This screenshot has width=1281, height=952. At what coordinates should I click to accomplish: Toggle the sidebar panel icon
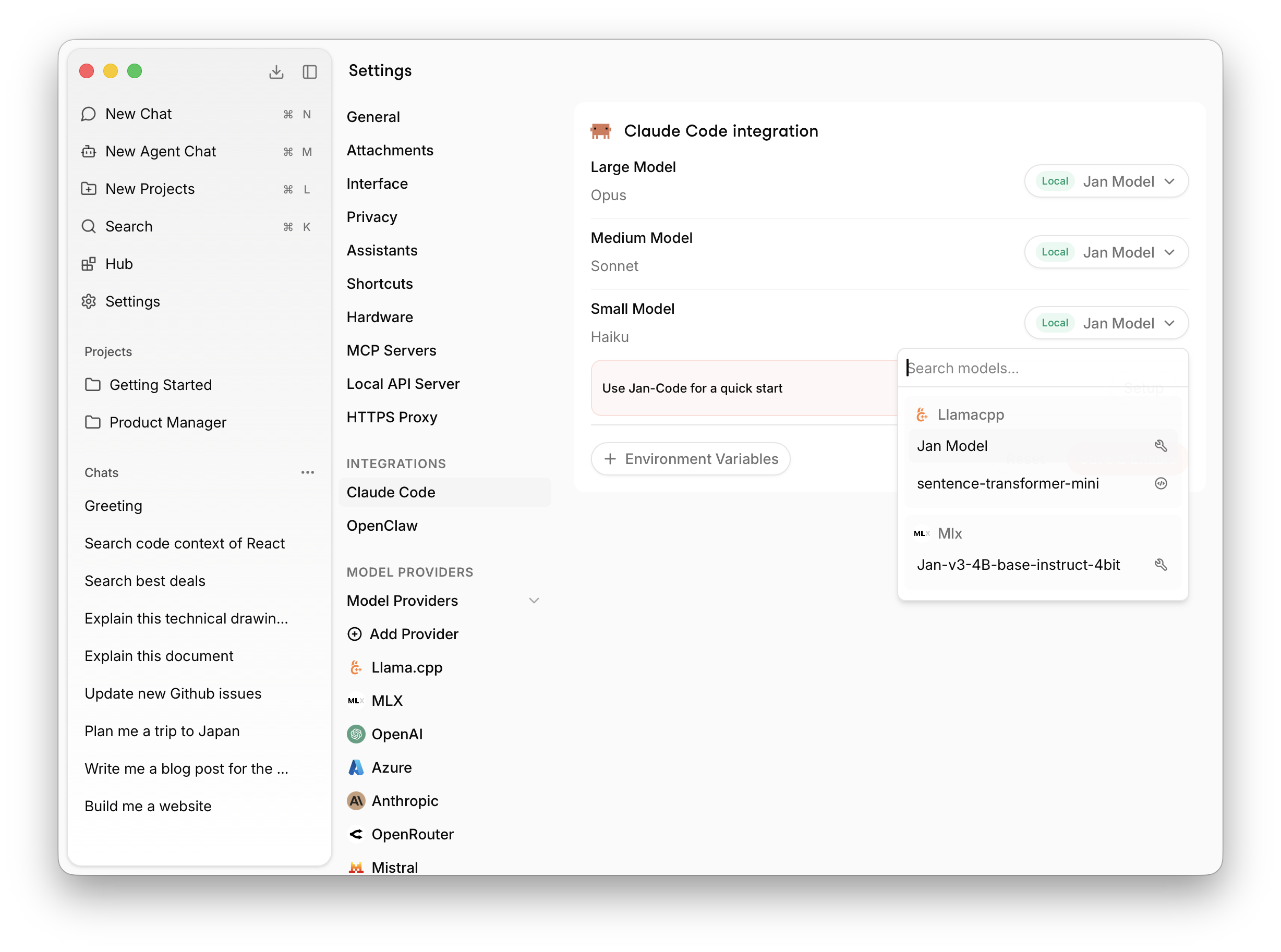tap(310, 71)
